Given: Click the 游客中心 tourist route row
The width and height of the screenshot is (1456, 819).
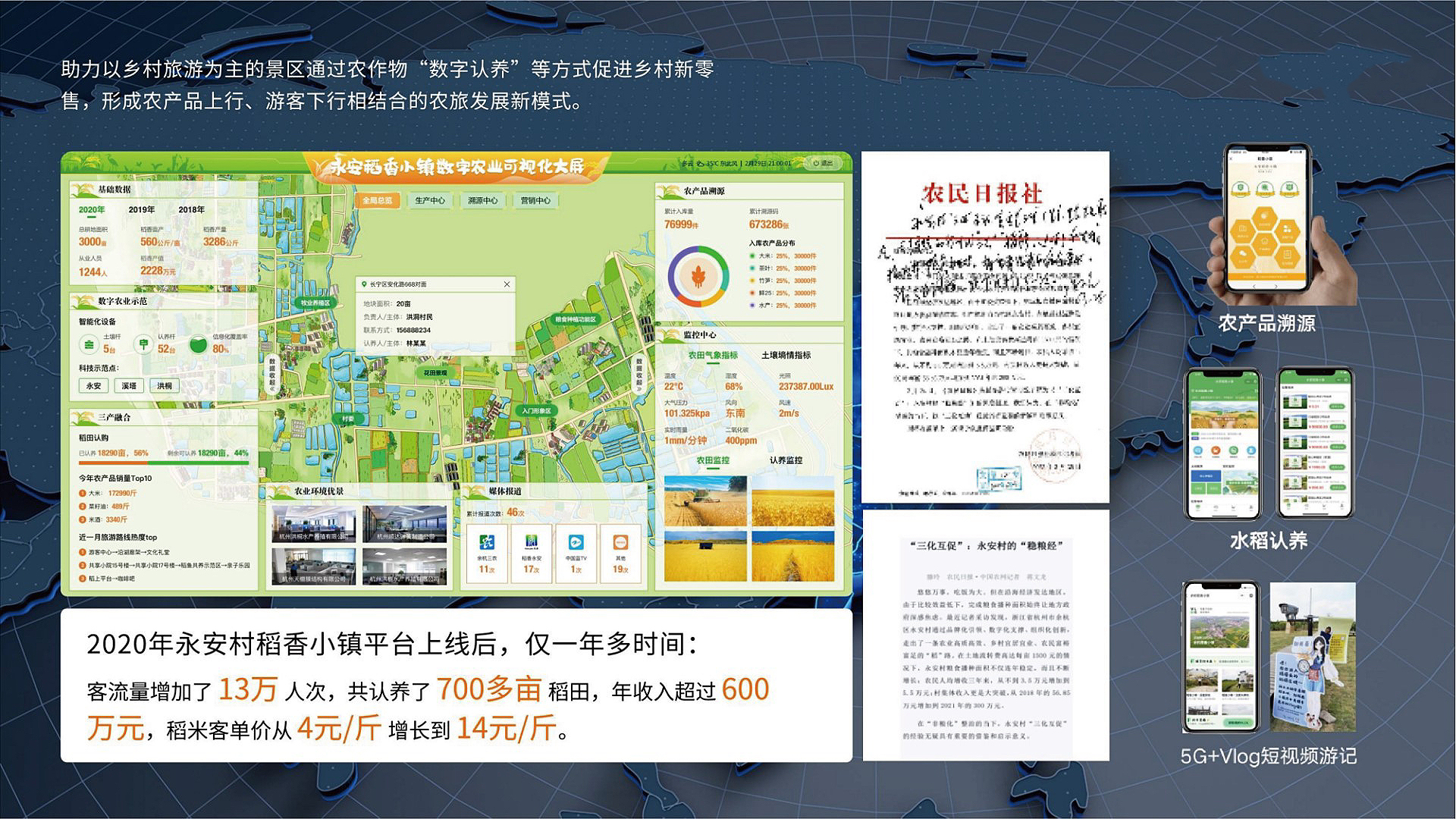Looking at the screenshot, I should (125, 553).
